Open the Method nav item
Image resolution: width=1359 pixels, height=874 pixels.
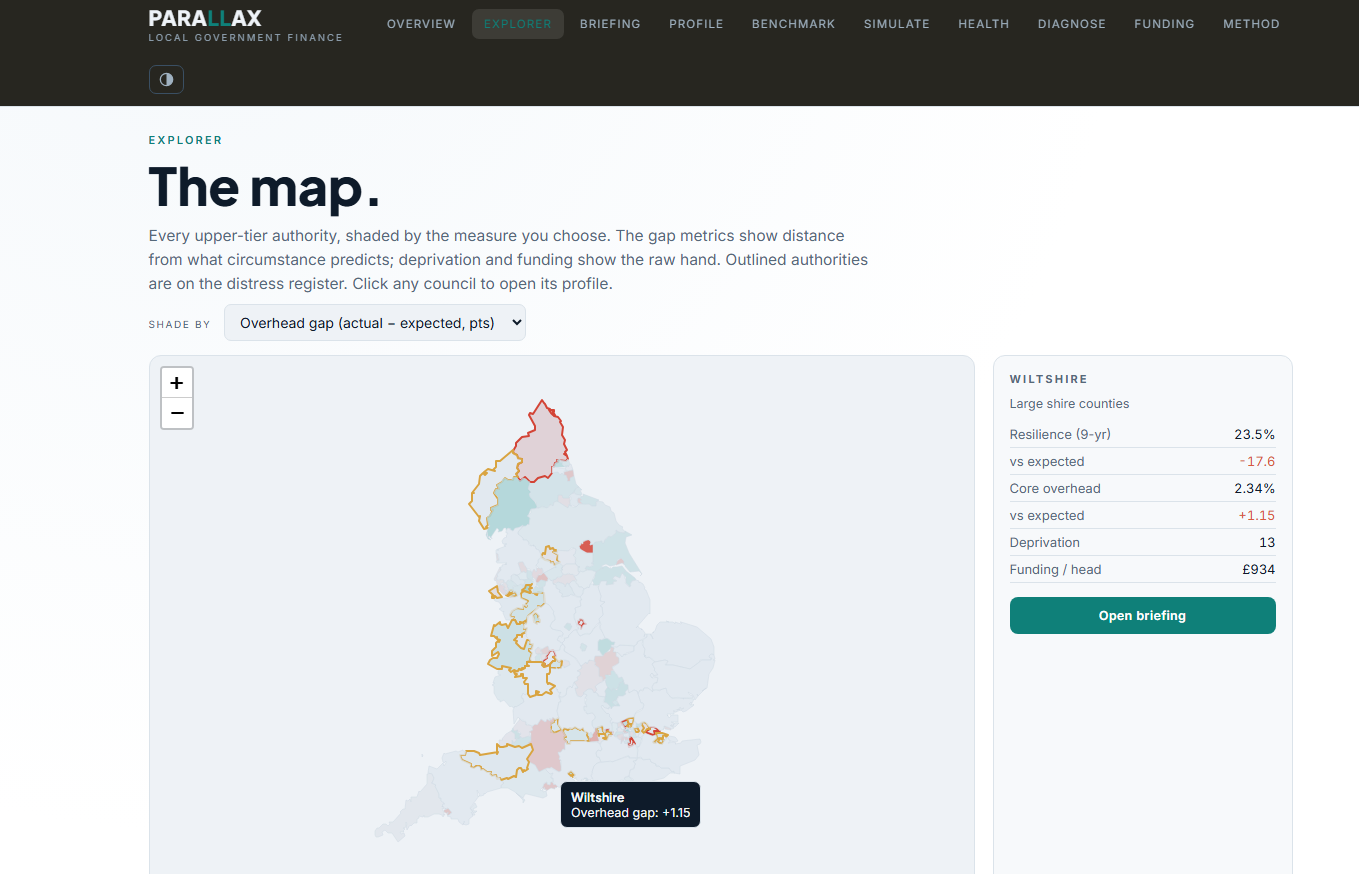pyautogui.click(x=1251, y=24)
